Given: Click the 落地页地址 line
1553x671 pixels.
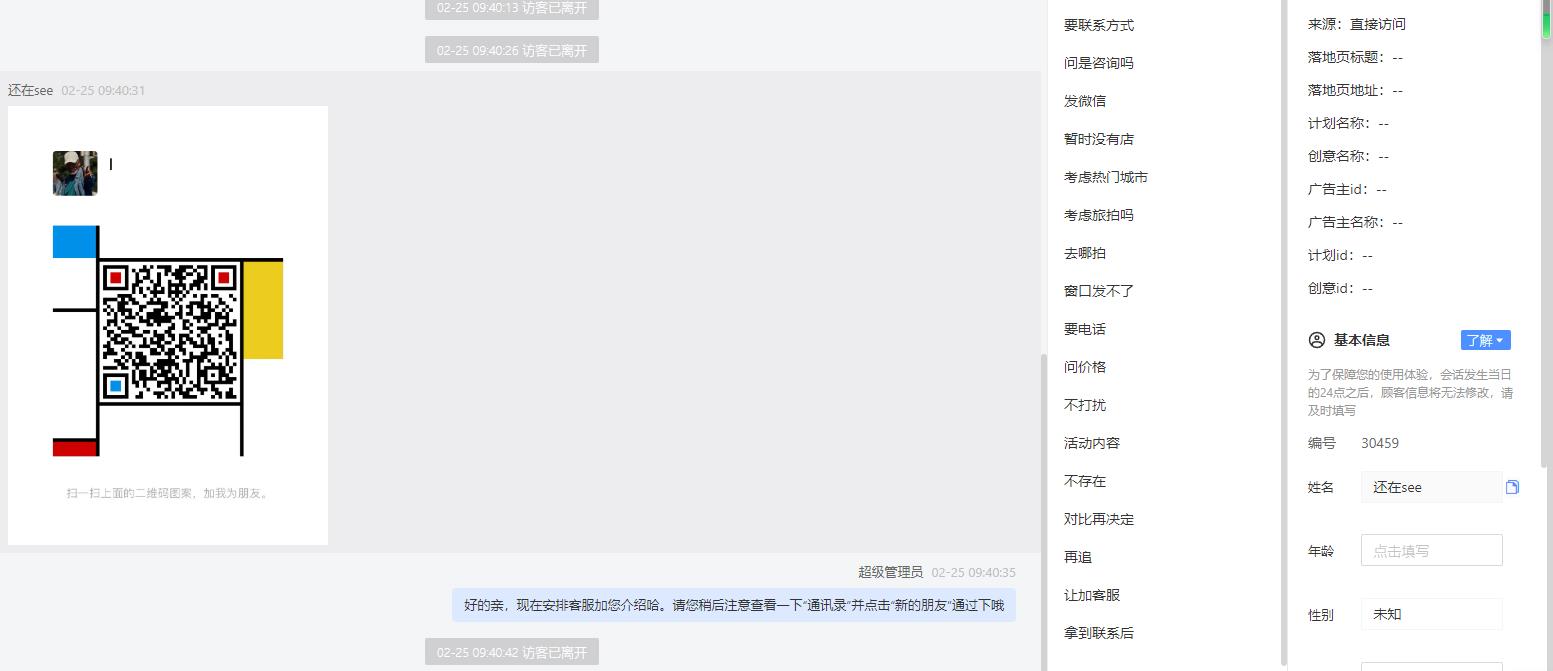Looking at the screenshot, I should 1355,90.
